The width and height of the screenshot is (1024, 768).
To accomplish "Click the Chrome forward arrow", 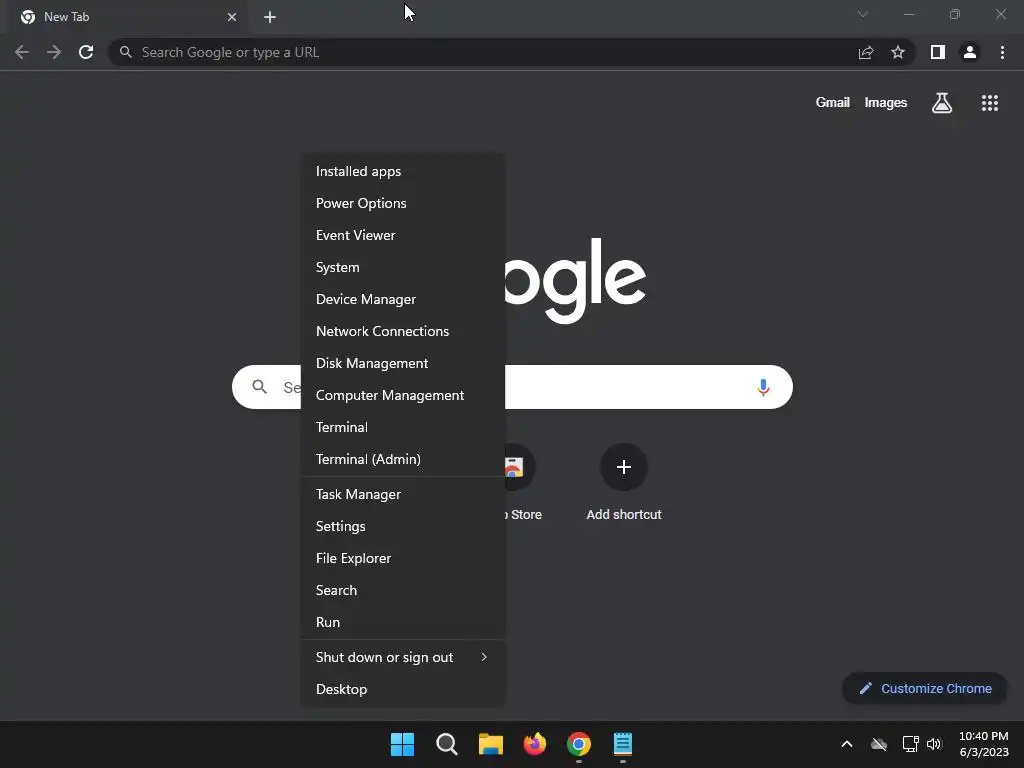I will pos(54,52).
